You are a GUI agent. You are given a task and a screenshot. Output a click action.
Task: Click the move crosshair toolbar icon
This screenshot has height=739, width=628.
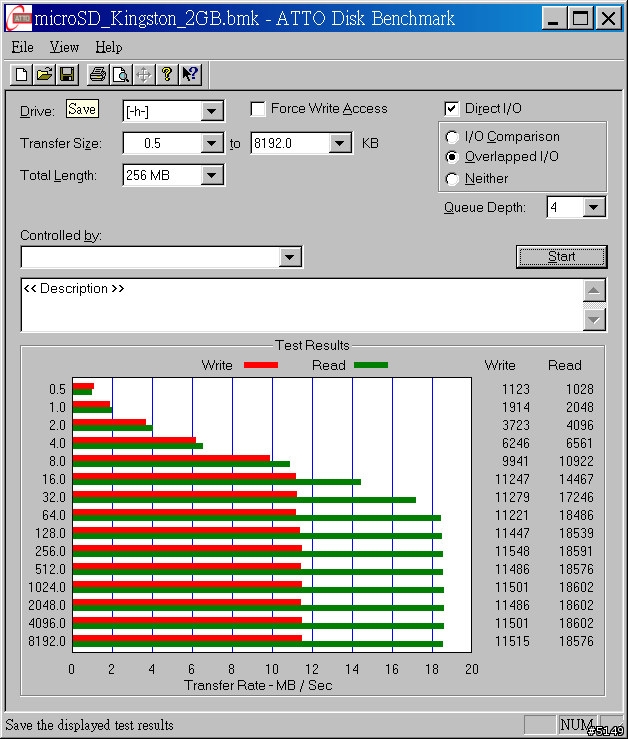point(143,74)
